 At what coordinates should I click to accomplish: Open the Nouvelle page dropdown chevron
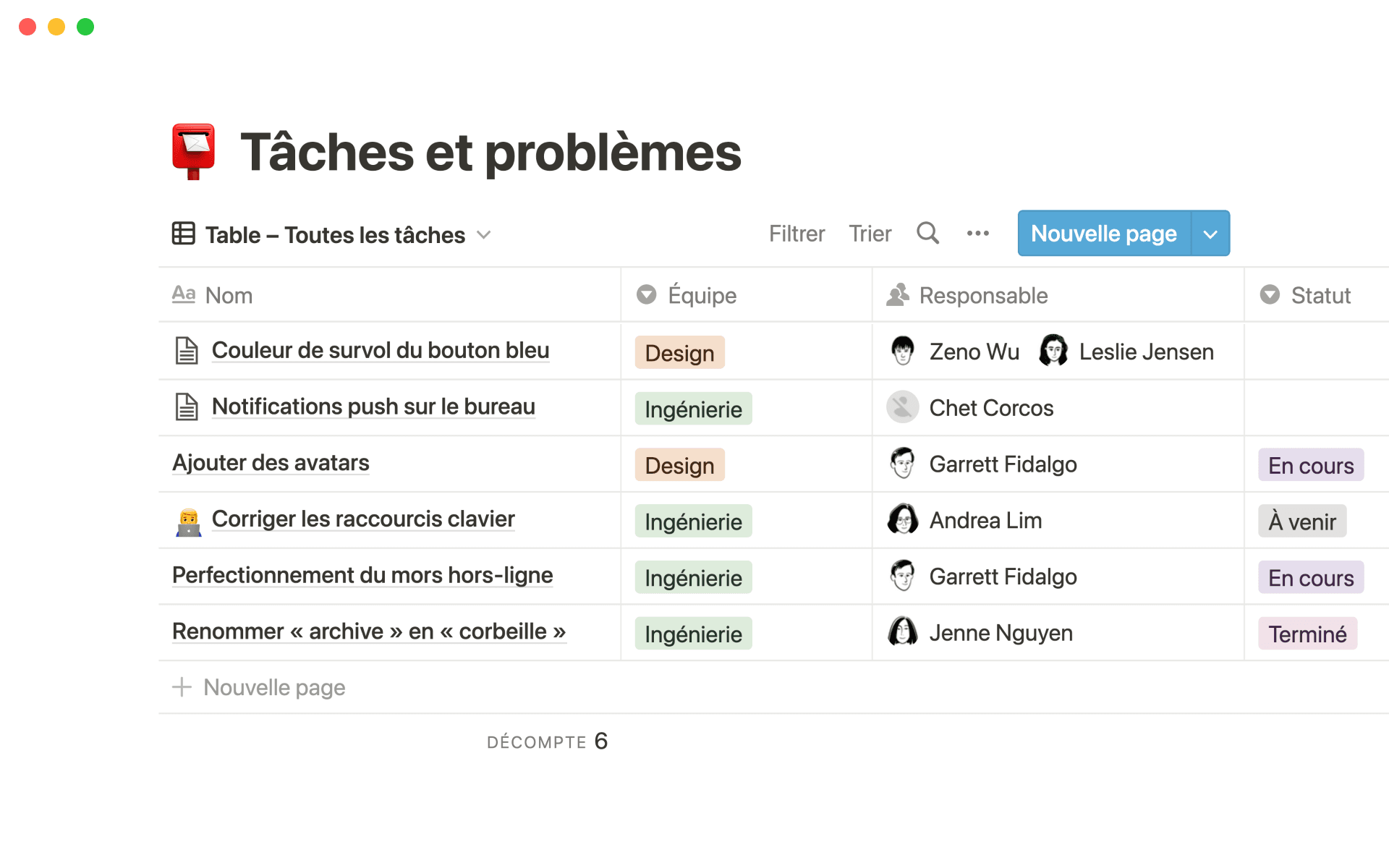tap(1210, 233)
